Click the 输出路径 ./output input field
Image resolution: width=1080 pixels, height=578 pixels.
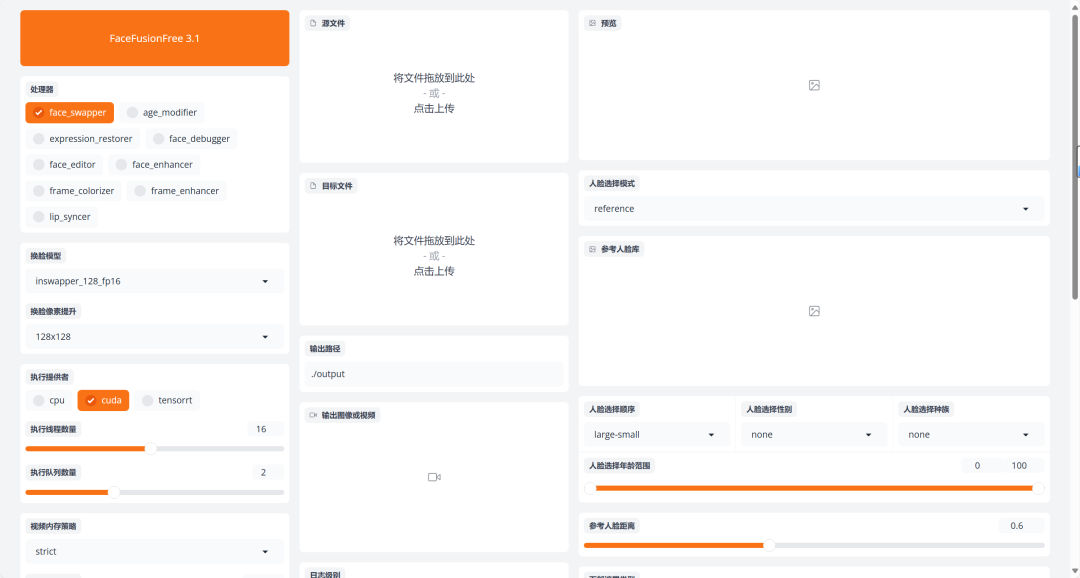434,374
